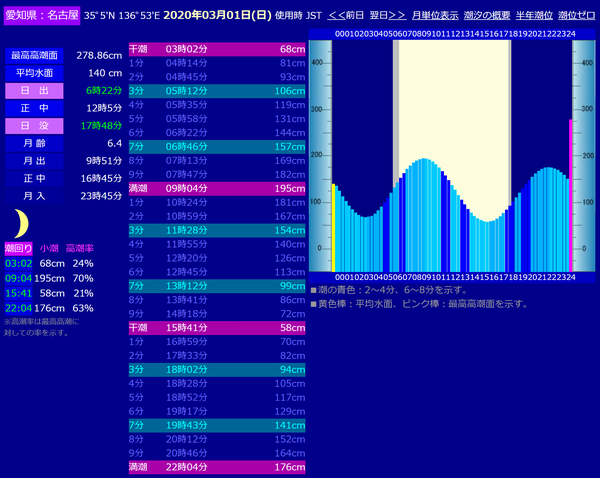The image size is (600, 478).
Task: Switch to 月単位表示 monthly view
Action: click(435, 16)
